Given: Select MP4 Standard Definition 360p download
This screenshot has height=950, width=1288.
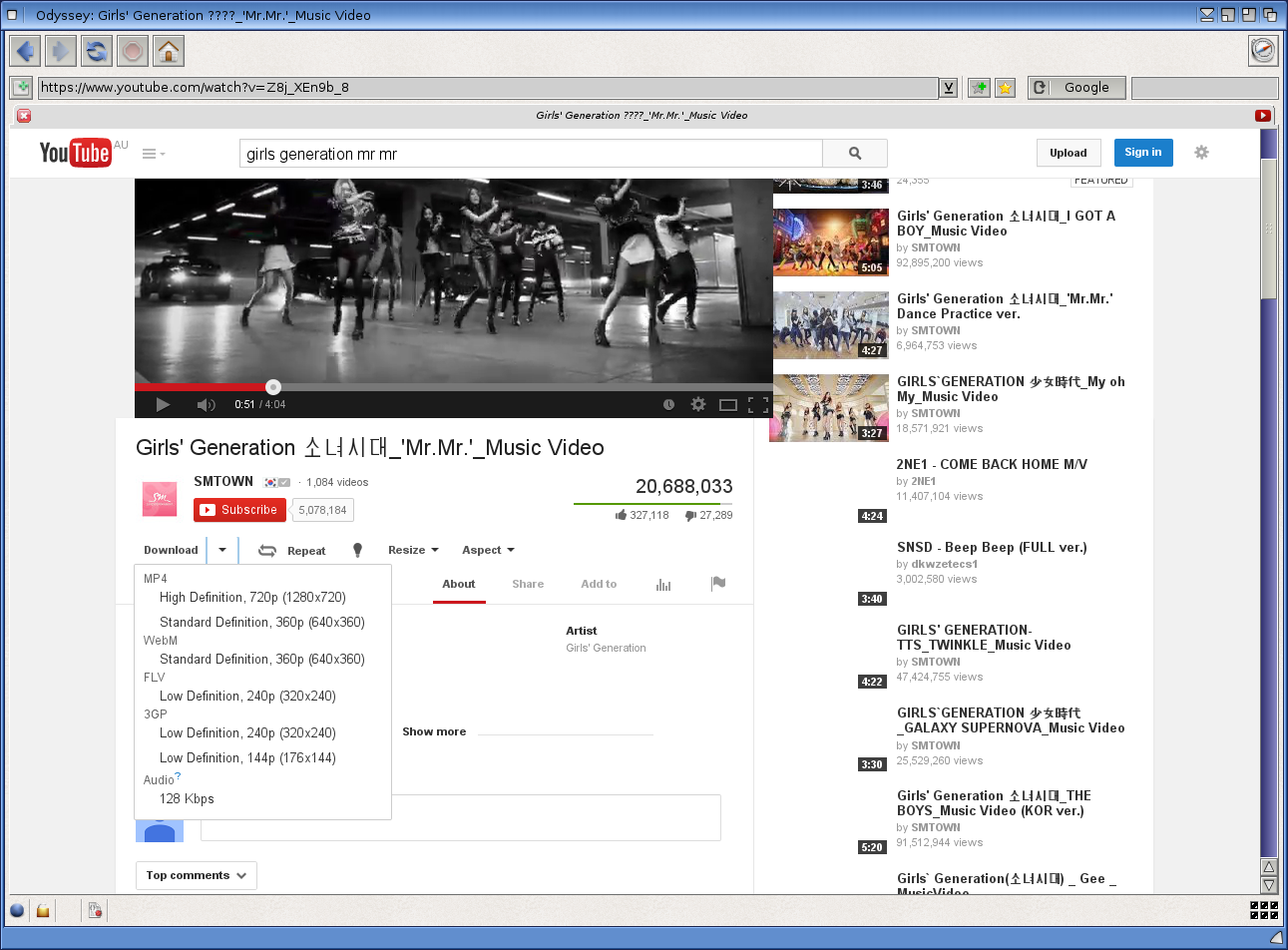Looking at the screenshot, I should [x=262, y=623].
